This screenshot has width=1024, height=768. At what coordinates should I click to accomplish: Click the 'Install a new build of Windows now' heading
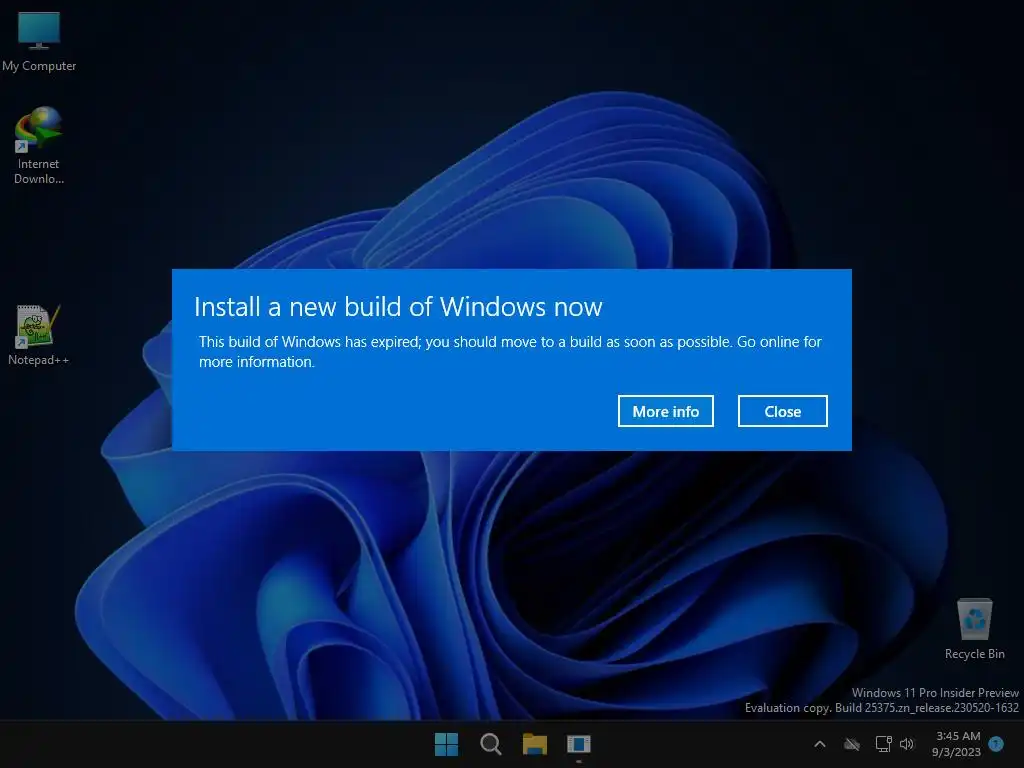click(398, 307)
